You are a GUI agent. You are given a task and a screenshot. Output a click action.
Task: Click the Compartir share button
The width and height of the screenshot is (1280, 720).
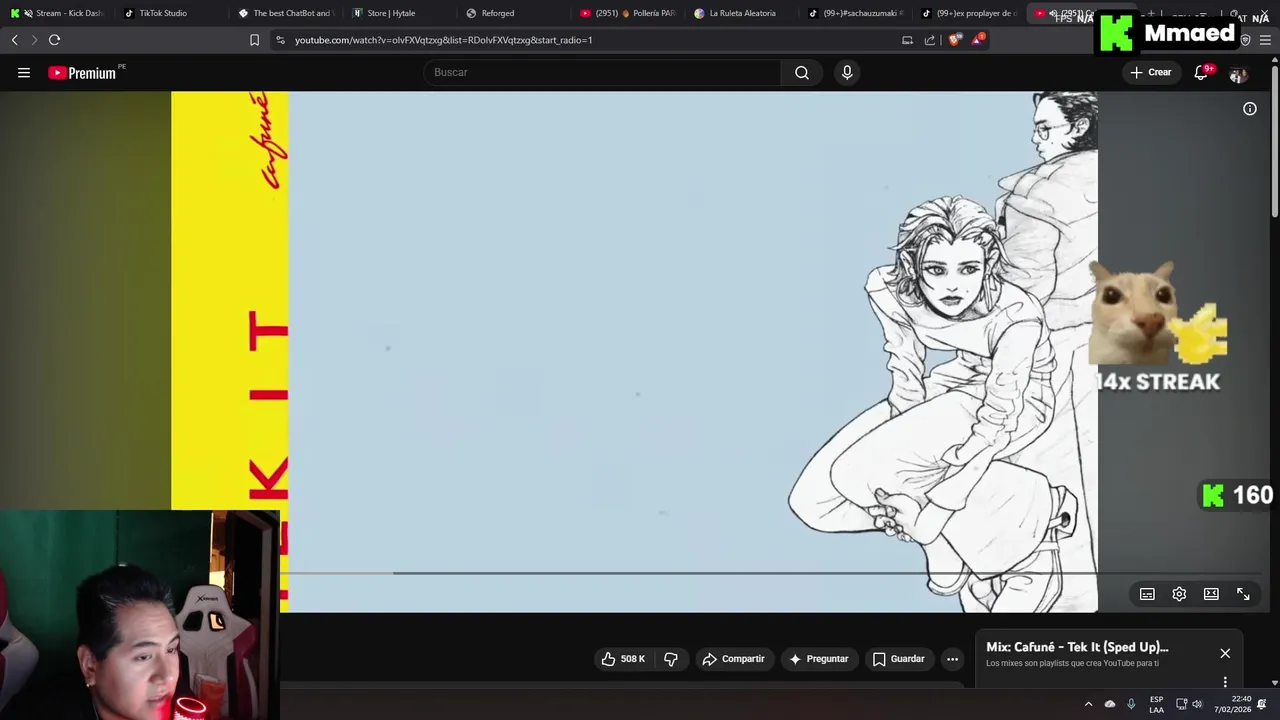click(x=733, y=659)
